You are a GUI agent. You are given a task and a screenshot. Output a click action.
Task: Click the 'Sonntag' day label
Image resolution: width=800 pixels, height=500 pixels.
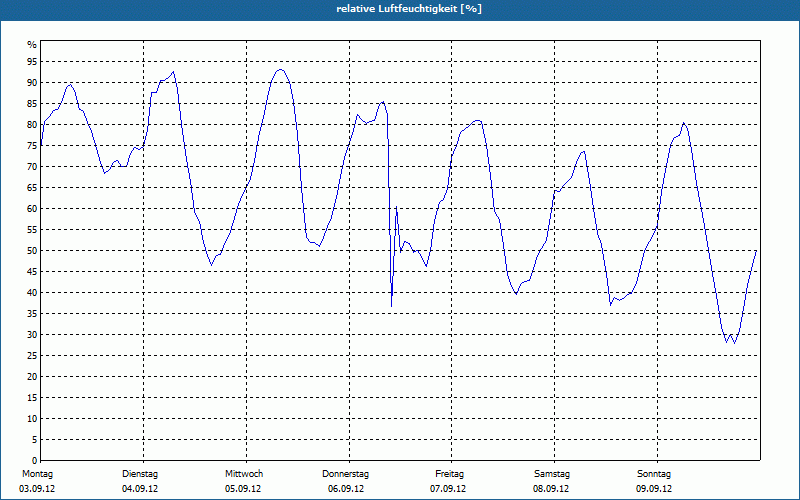[654, 474]
